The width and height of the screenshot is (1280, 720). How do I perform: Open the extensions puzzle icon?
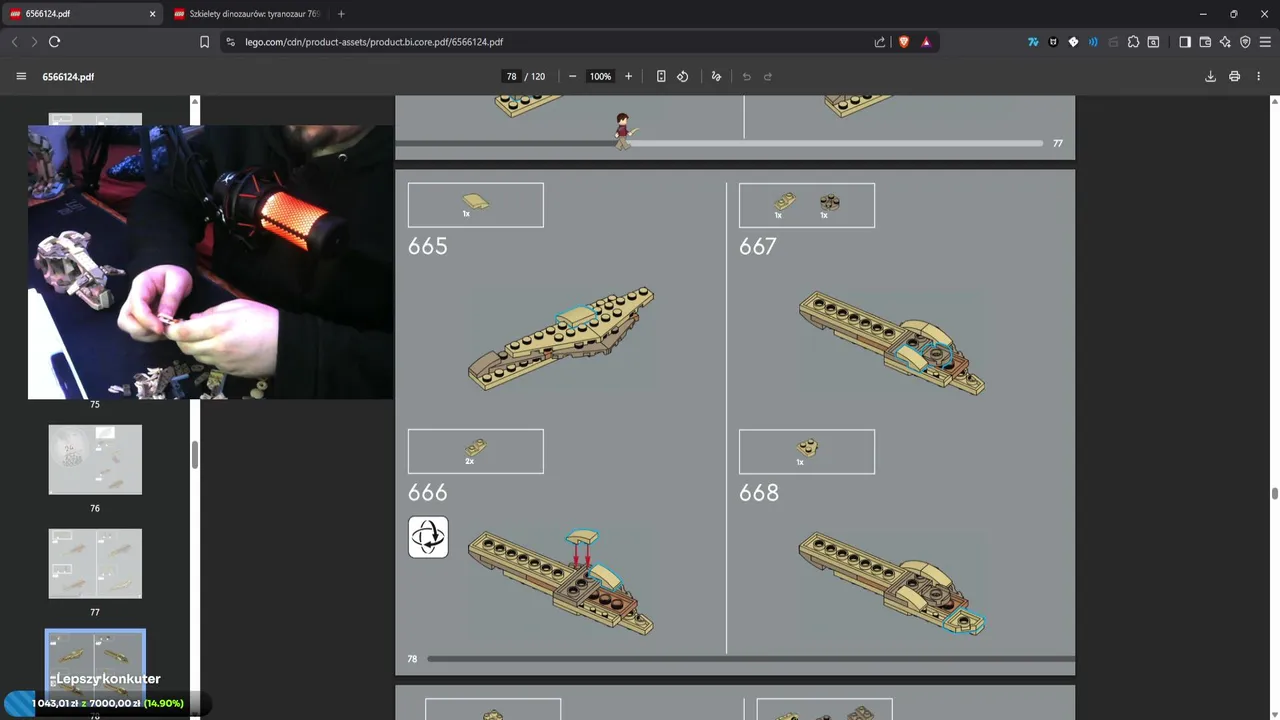click(x=1133, y=42)
